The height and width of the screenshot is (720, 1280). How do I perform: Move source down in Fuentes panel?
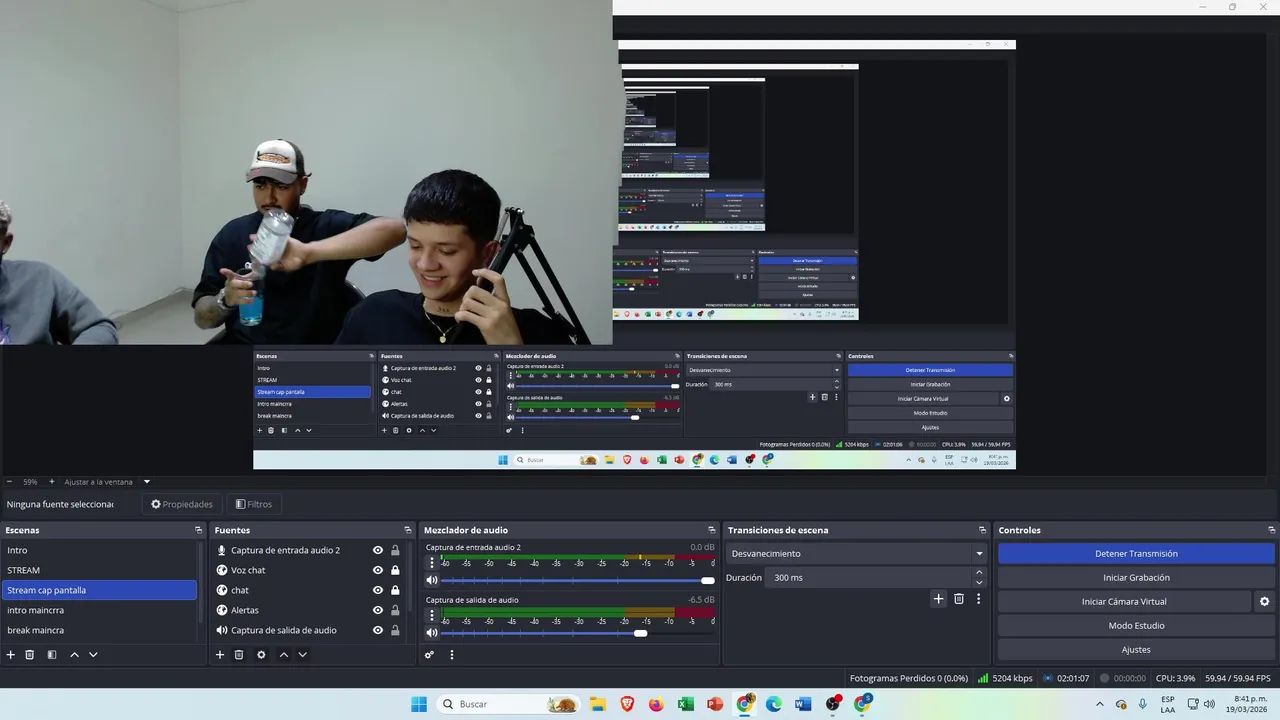coord(302,655)
